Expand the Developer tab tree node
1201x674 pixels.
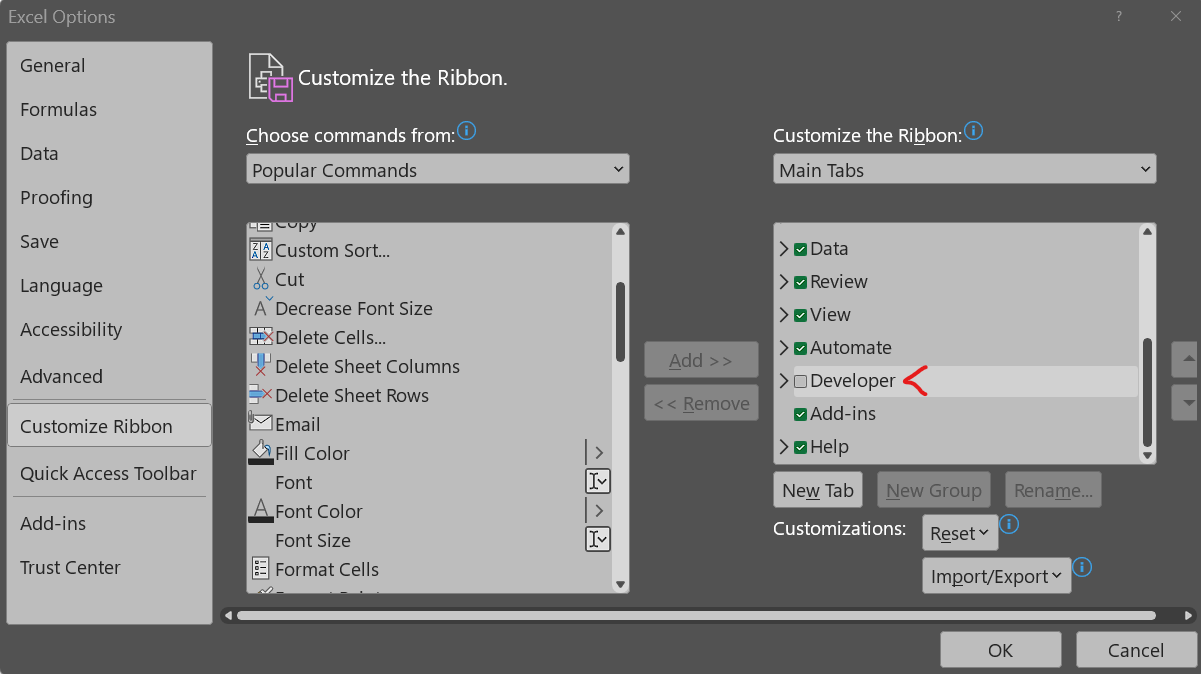(x=784, y=381)
